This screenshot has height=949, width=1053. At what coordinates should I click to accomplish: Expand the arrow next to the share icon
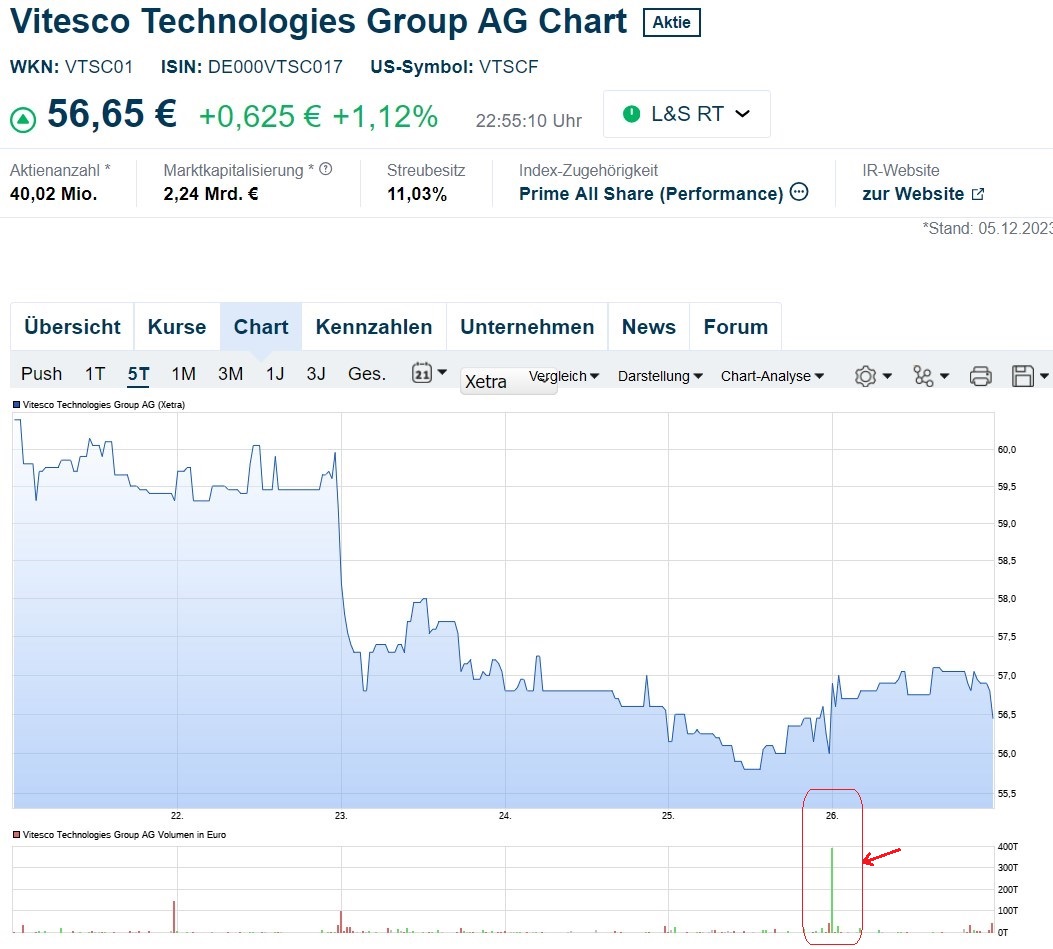944,376
